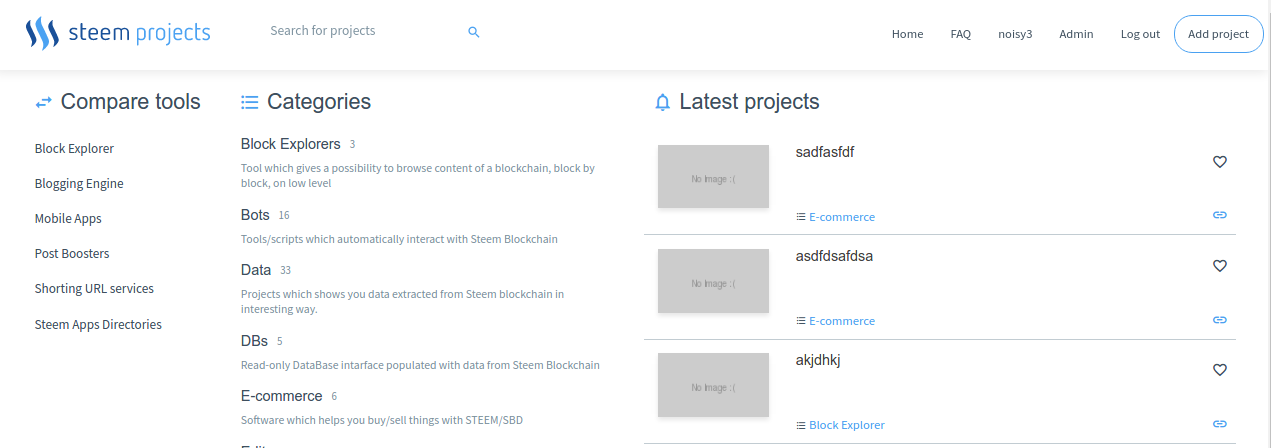The width and height of the screenshot is (1271, 448).
Task: Click the E-commerce description text
Action: (x=382, y=421)
